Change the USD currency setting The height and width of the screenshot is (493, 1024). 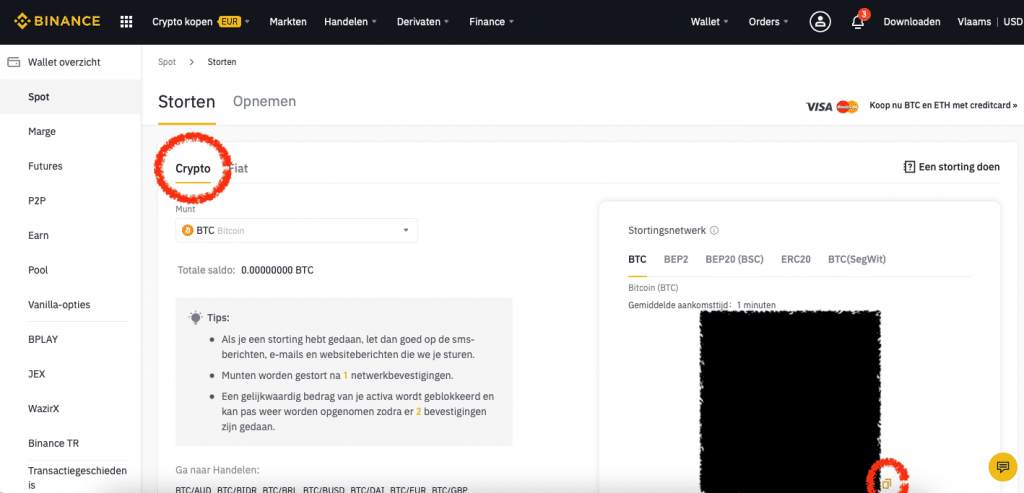1013,22
